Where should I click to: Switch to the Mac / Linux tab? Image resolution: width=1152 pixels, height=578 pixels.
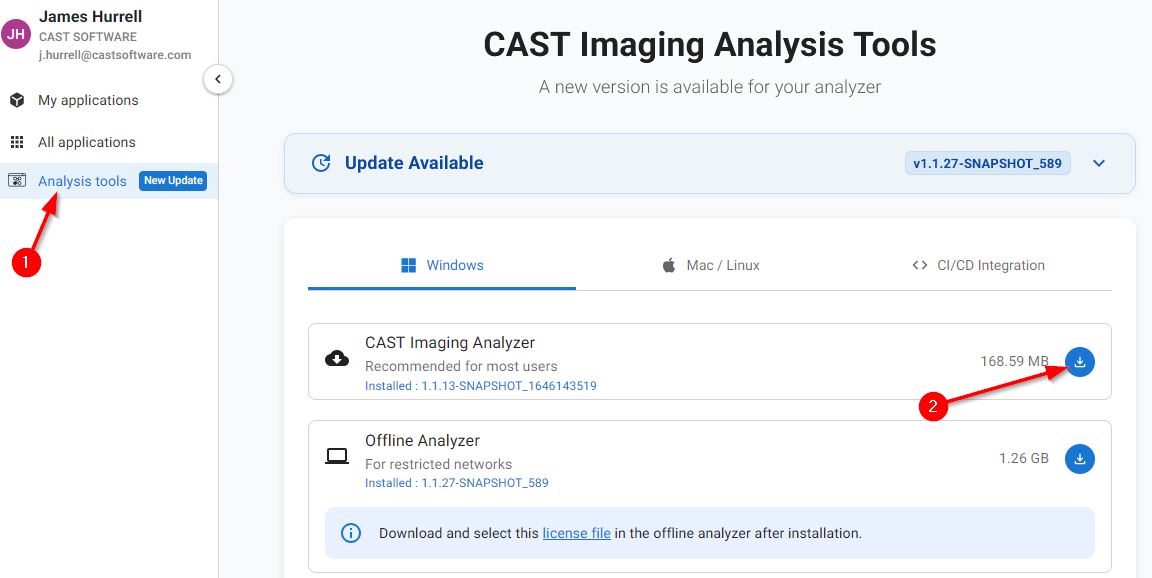click(710, 265)
